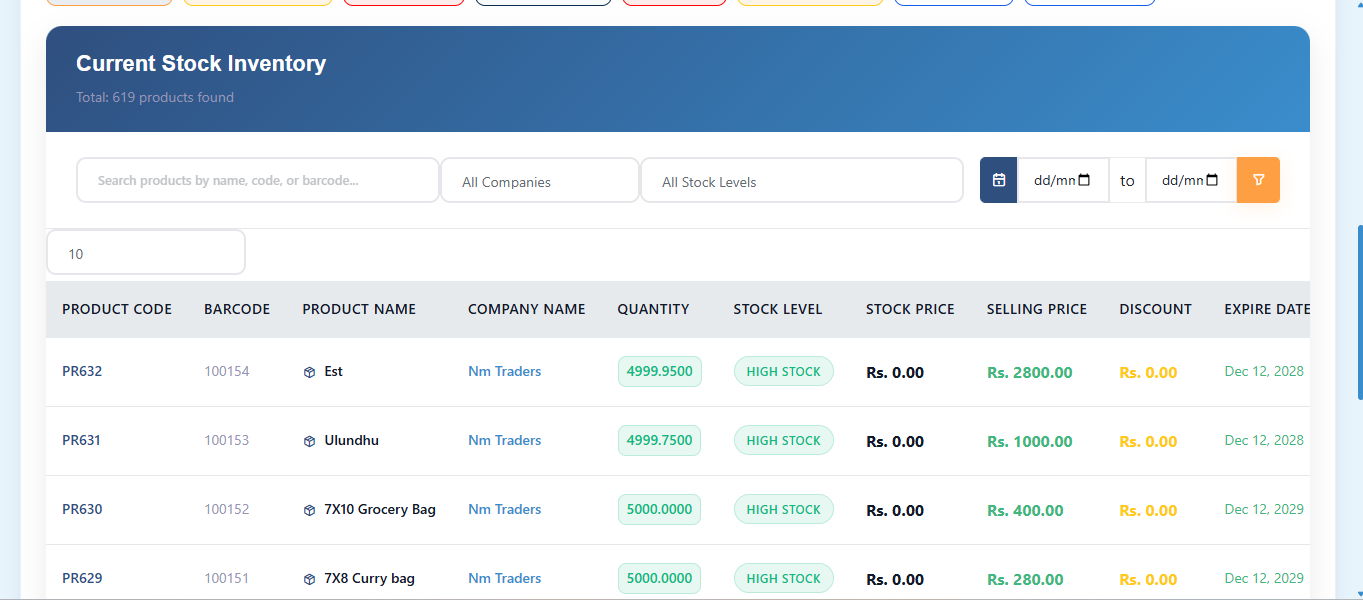Click selling price Rs. 400.00

1025,510
